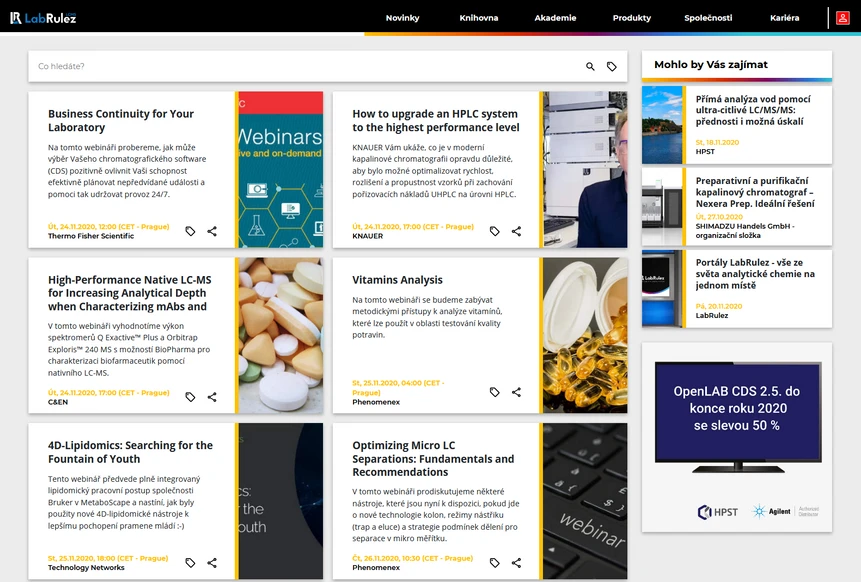Viewport: 861px width, 582px height.
Task: Open the Vitamins Analysis article title
Action: pyautogui.click(x=397, y=280)
